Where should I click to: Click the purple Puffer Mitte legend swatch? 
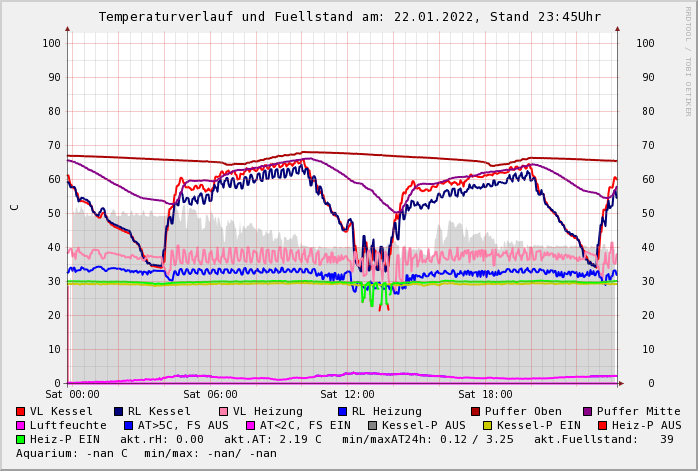click(587, 412)
